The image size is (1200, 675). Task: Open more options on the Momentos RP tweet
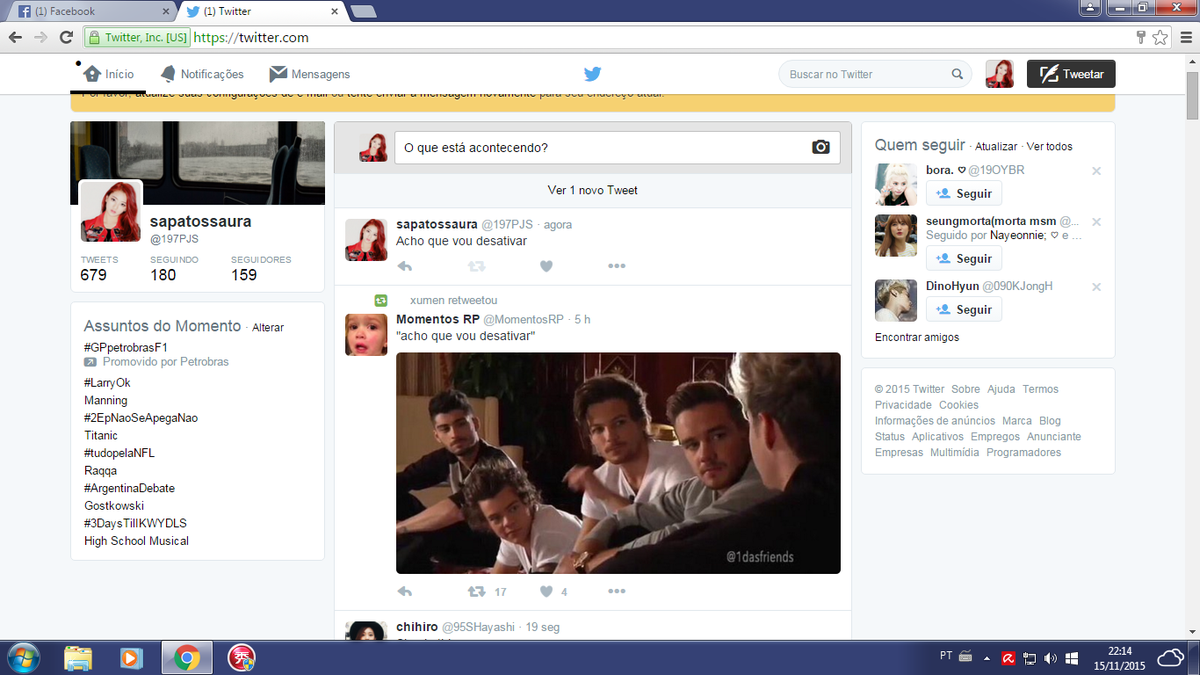pos(616,592)
